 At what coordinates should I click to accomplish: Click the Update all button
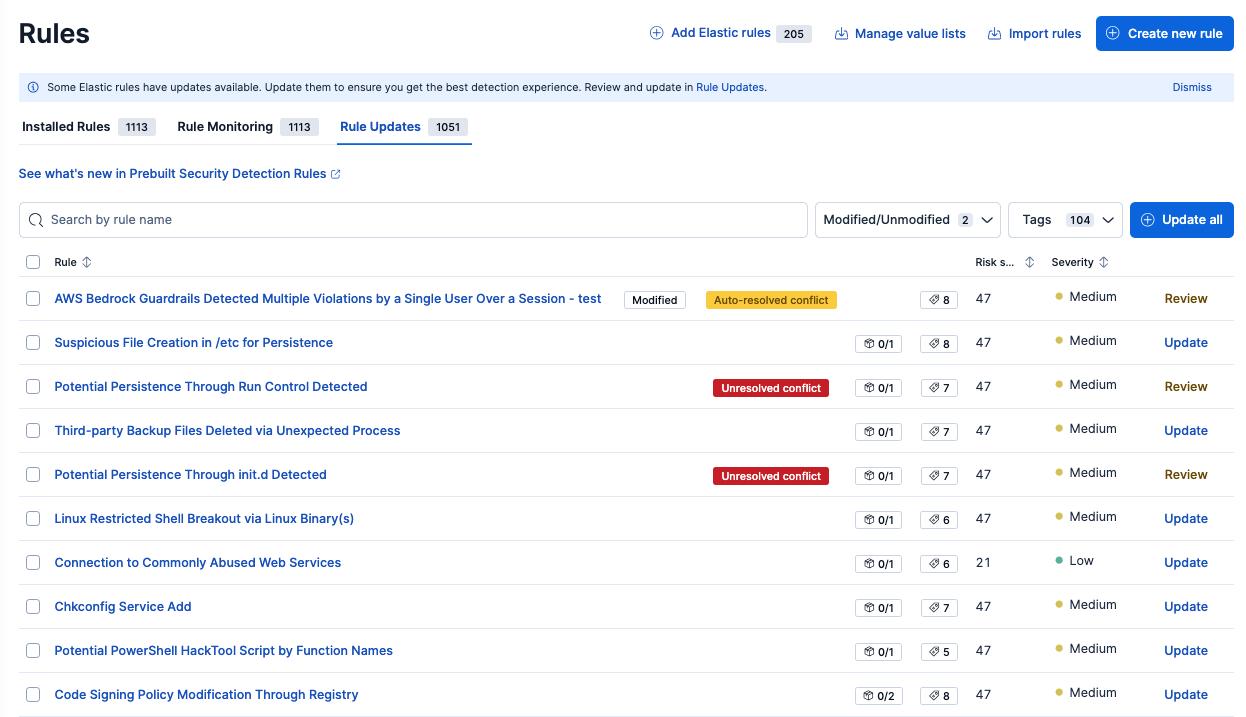point(1182,220)
